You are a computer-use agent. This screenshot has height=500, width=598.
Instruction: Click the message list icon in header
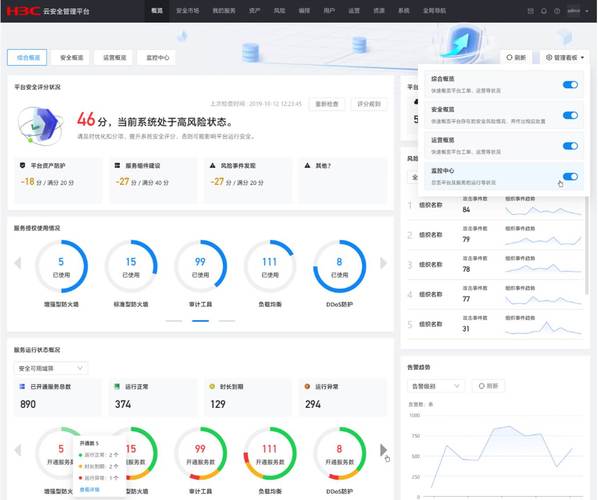(x=530, y=11)
